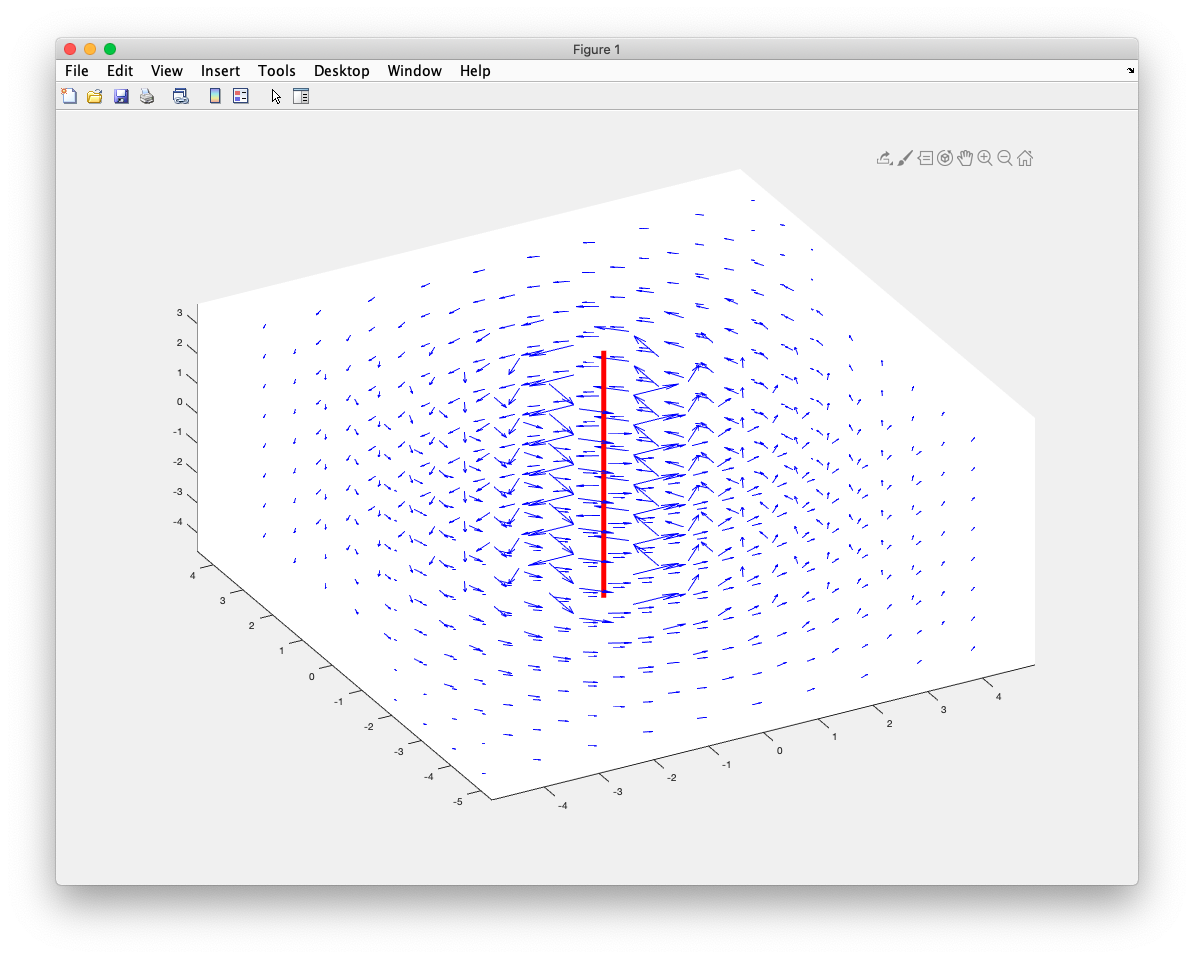Open the Help menu

coord(474,71)
